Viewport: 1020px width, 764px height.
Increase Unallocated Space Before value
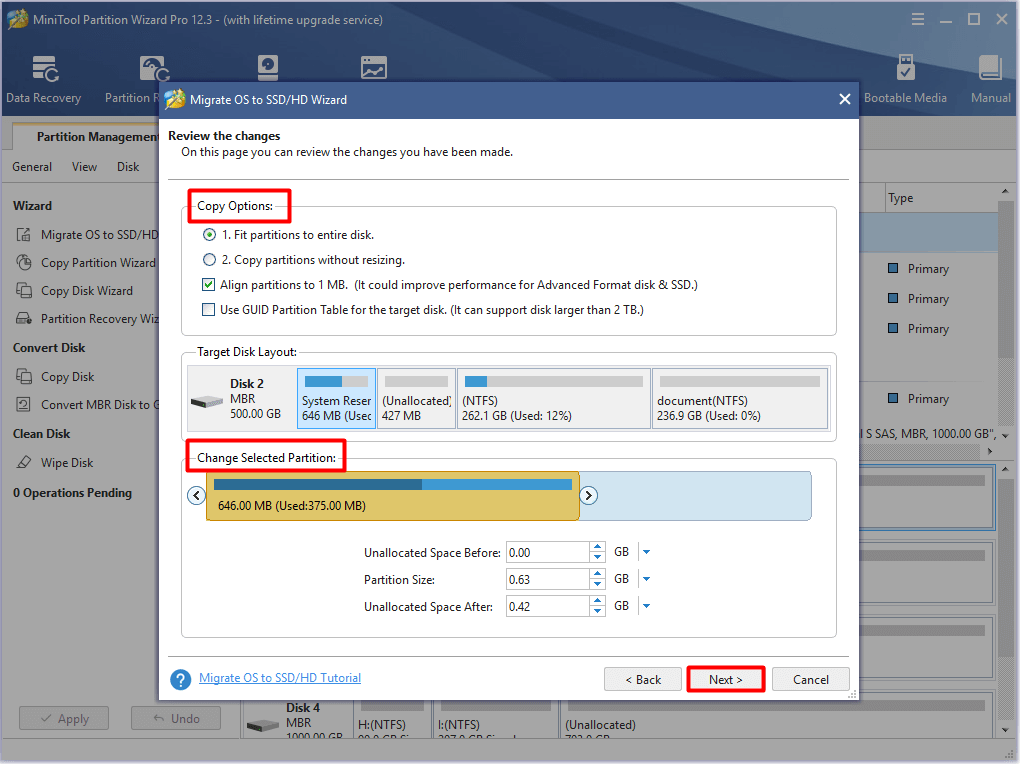(x=598, y=547)
